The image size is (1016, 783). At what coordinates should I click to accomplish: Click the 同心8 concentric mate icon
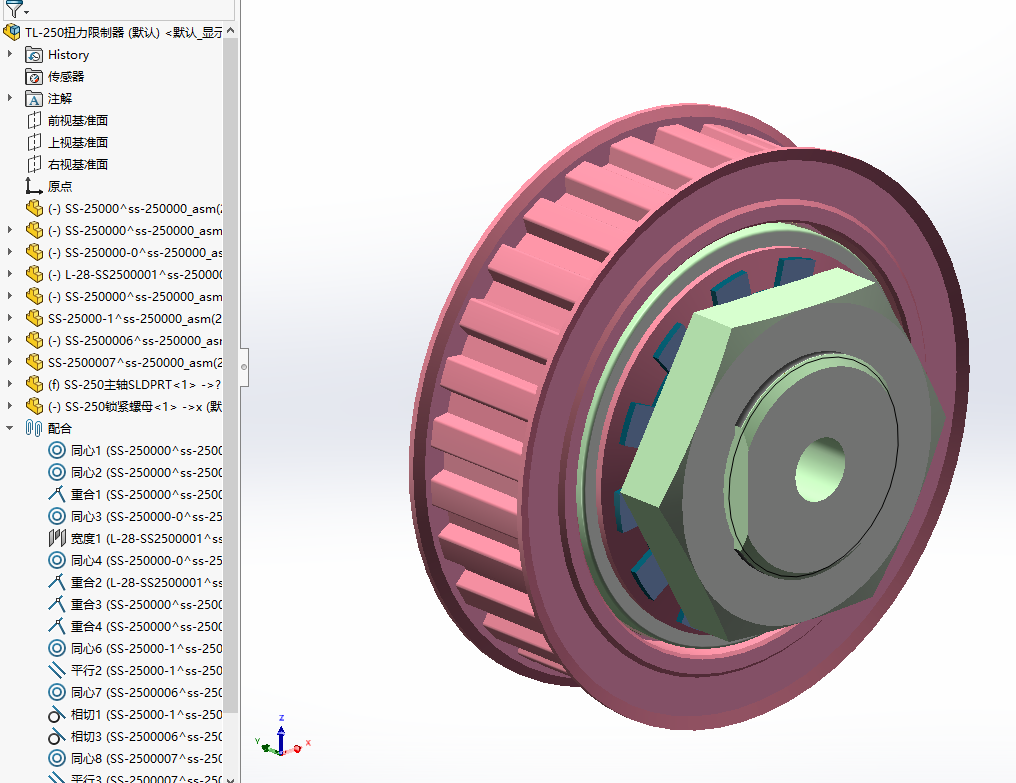tap(57, 758)
